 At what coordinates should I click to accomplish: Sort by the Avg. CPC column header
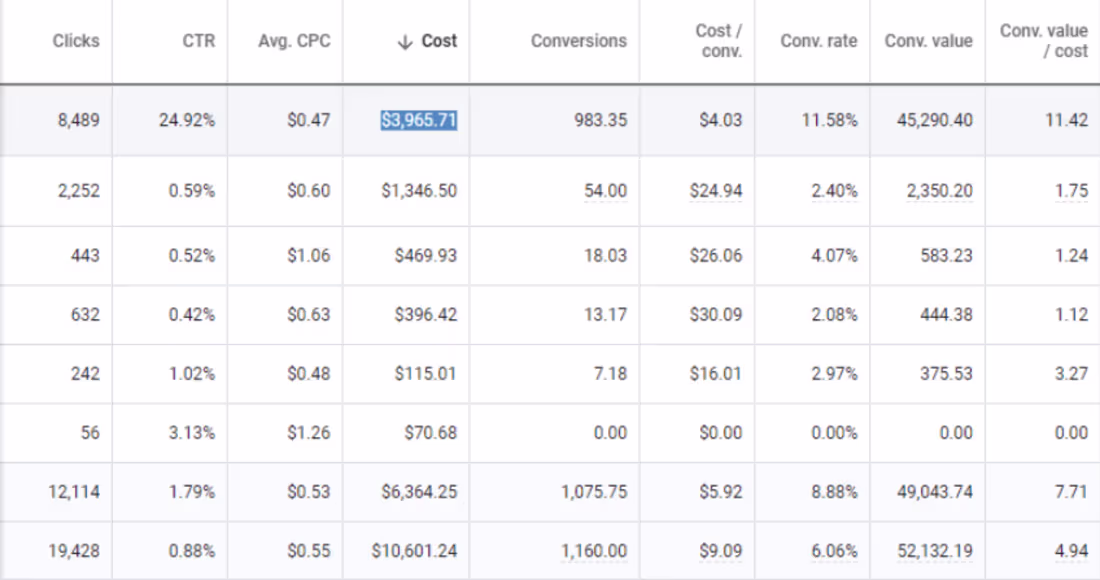(x=296, y=41)
